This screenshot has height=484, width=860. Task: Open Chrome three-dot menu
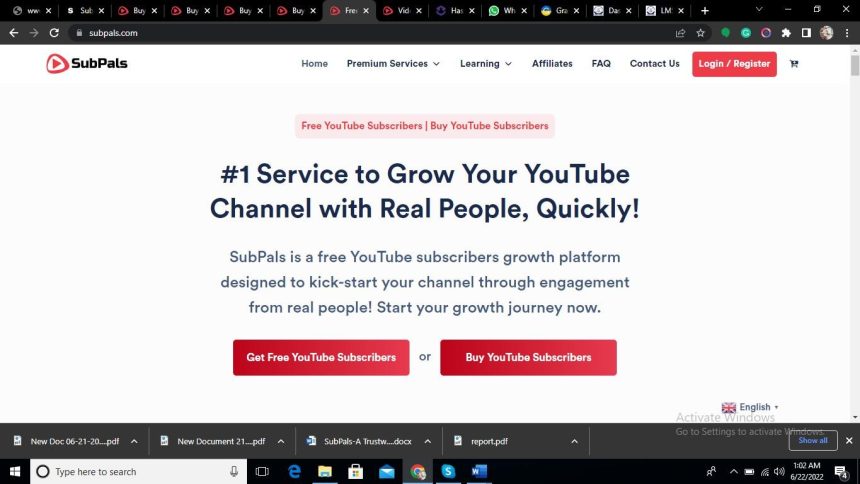847,33
